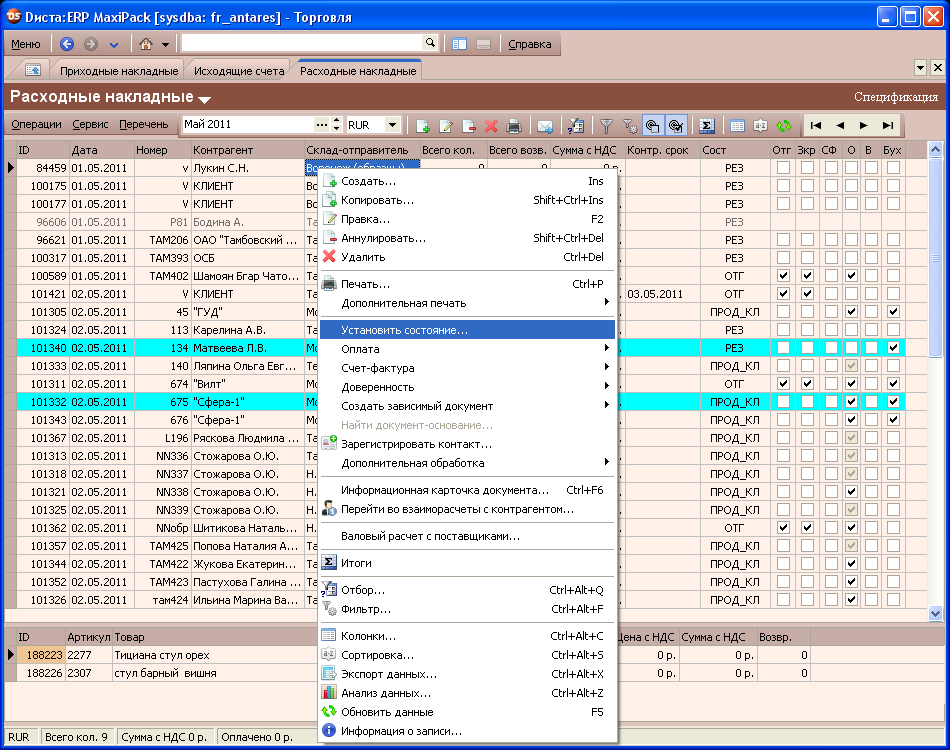The width and height of the screenshot is (950, 750).
Task: Click the Спецификация link
Action: (895, 97)
